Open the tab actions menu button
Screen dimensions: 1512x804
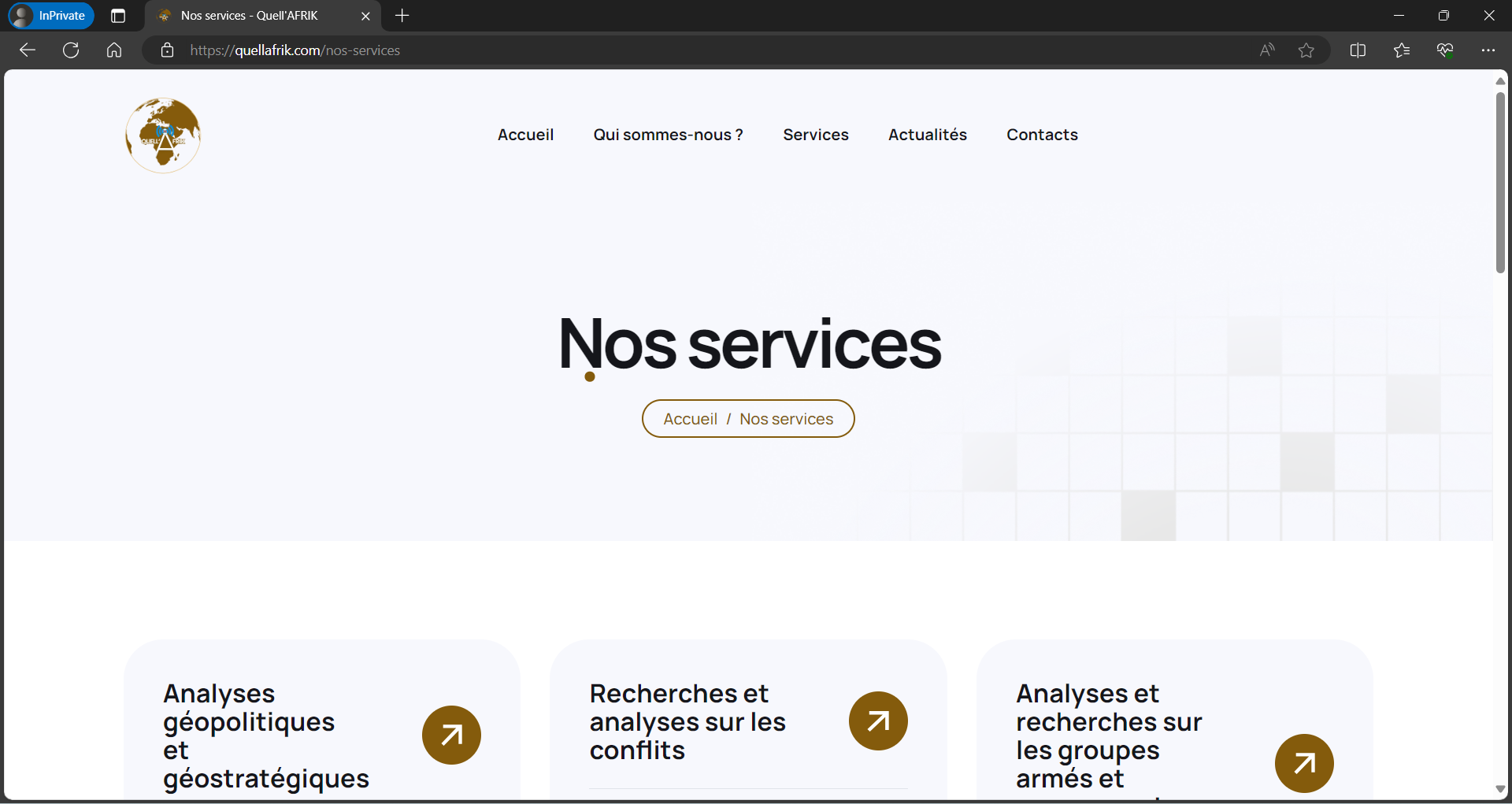[x=118, y=16]
